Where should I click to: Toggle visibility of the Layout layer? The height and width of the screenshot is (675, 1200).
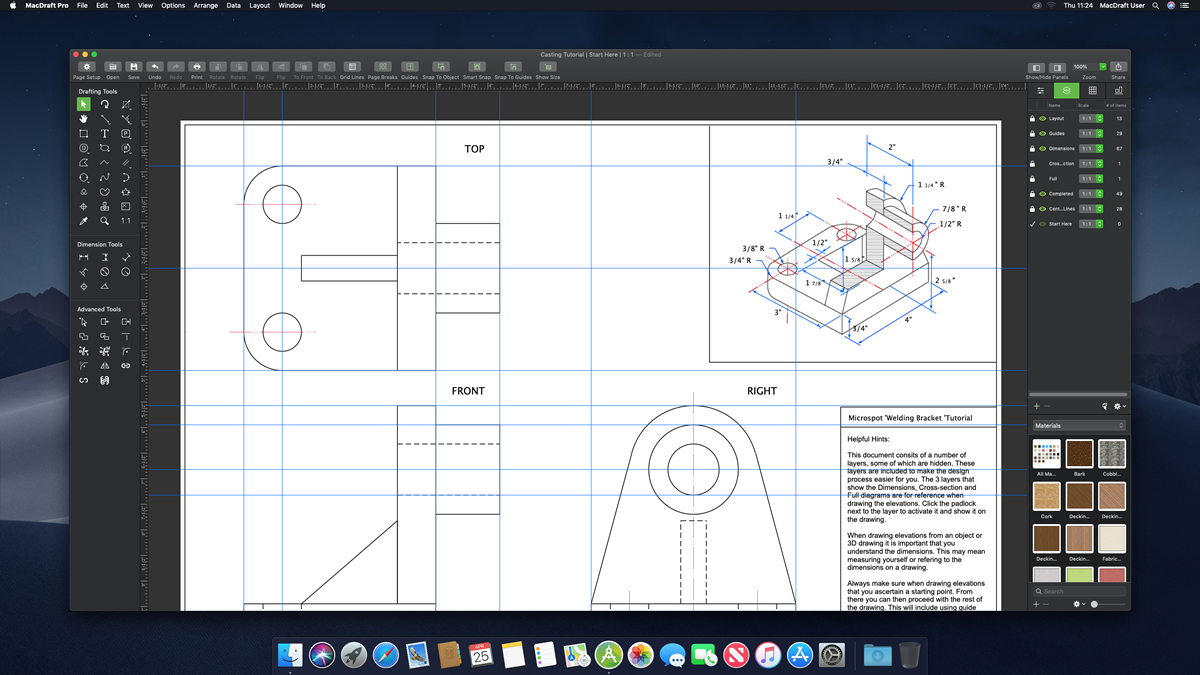click(x=1042, y=119)
